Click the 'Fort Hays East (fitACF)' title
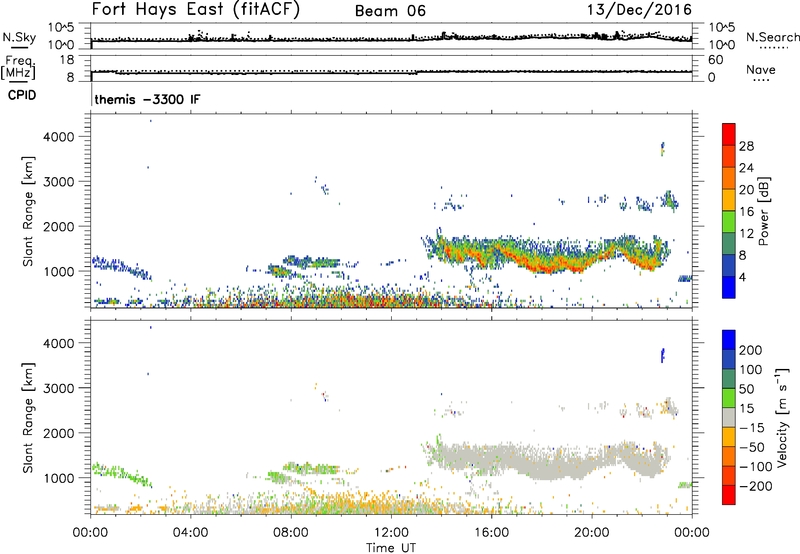 tap(196, 10)
